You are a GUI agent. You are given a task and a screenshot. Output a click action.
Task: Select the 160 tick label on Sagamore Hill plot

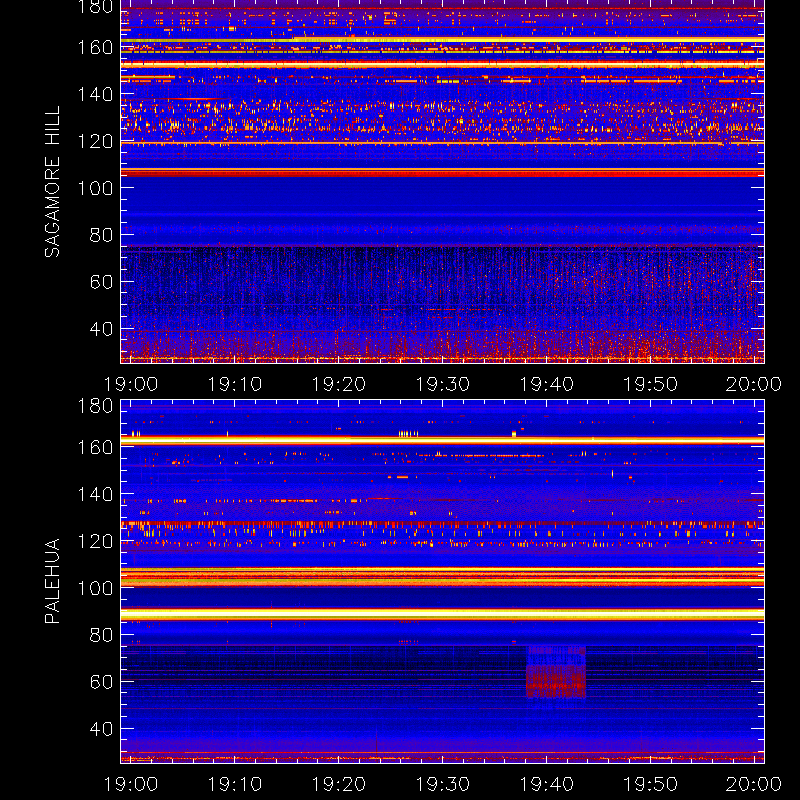(x=95, y=47)
